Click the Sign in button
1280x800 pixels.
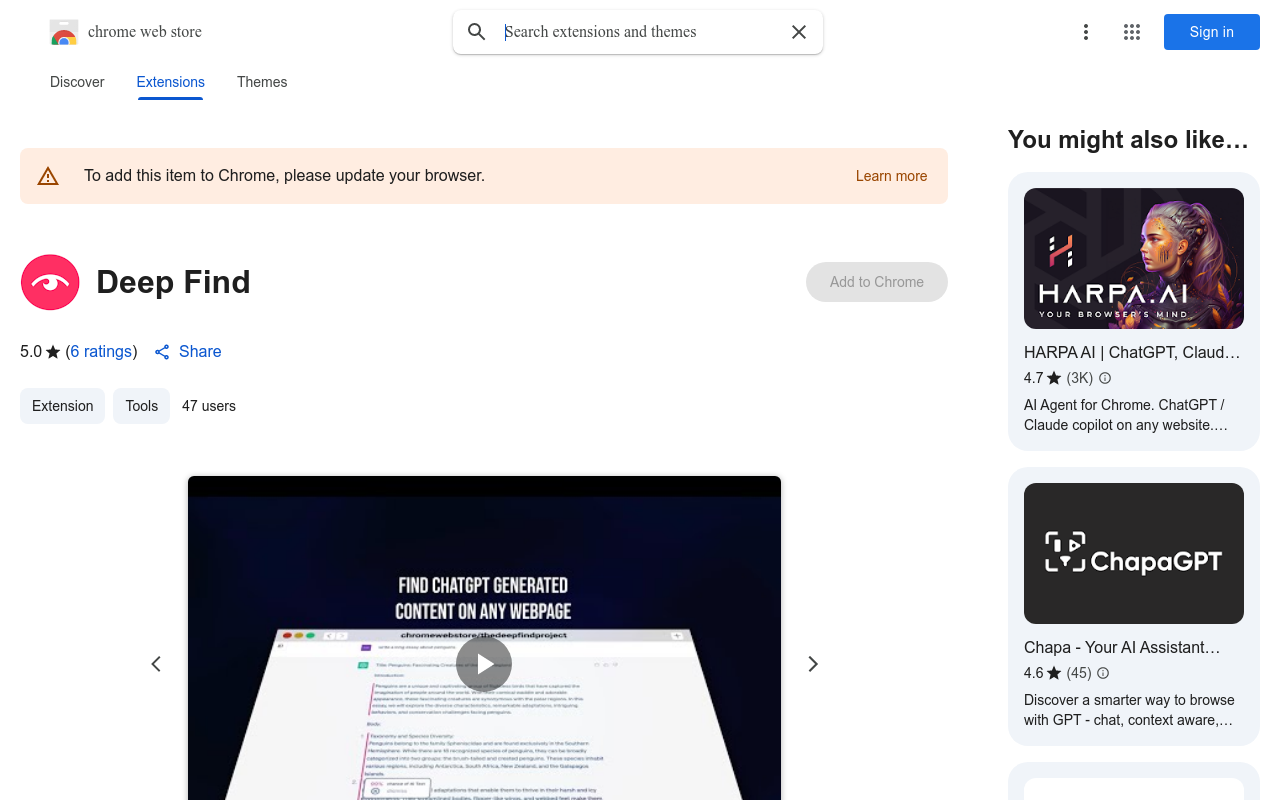point(1212,32)
